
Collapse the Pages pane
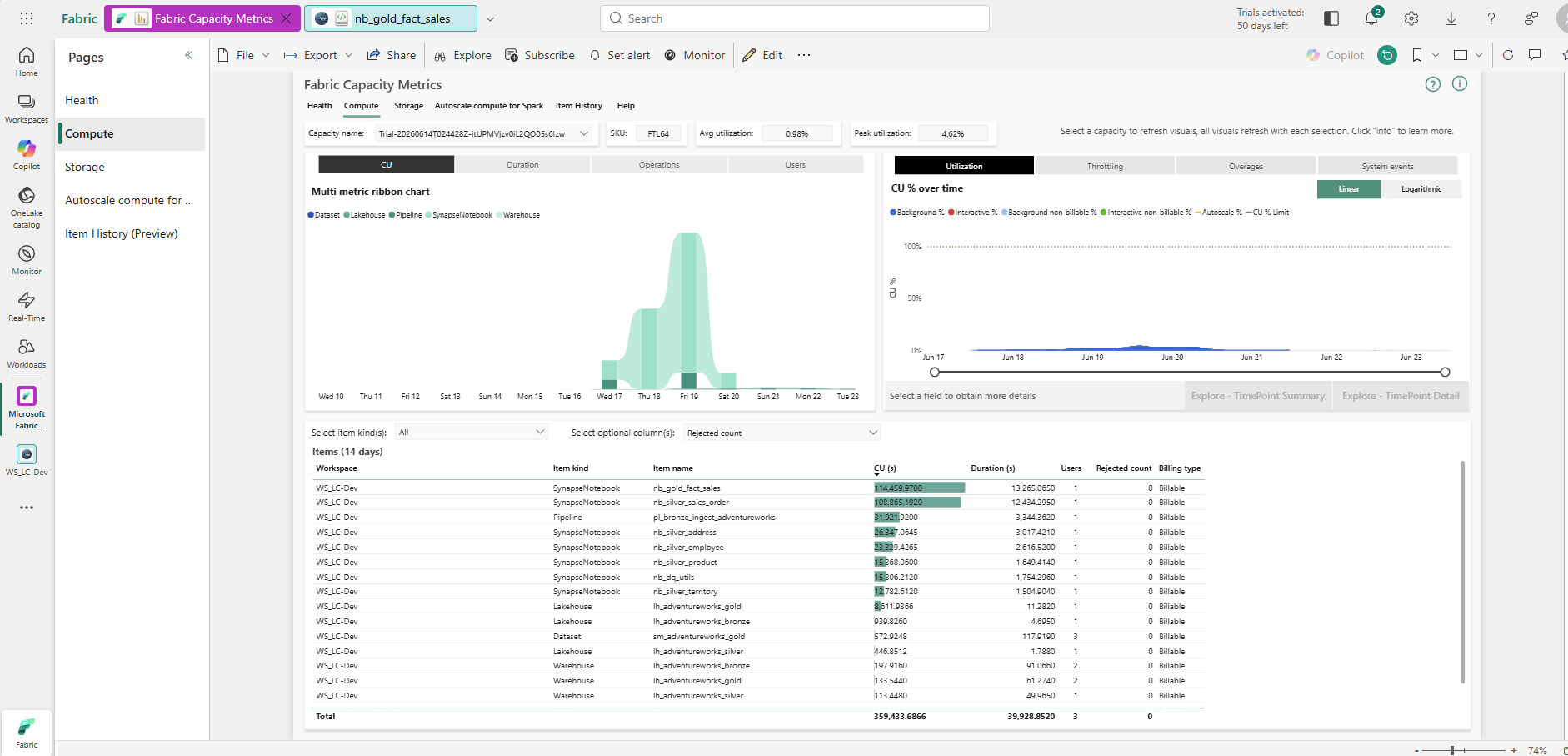pos(188,55)
